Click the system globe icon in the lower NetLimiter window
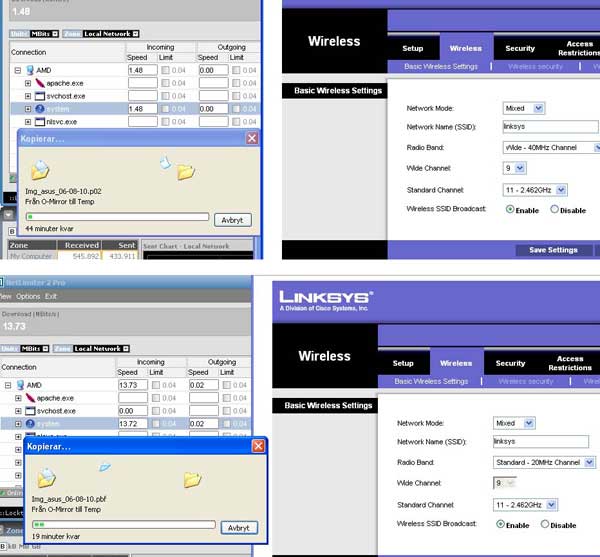 (30, 424)
